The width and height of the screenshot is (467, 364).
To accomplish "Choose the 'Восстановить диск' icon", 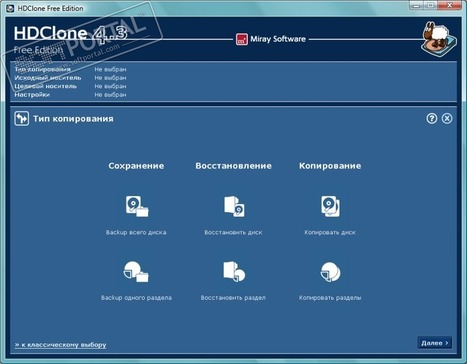I will (x=234, y=206).
